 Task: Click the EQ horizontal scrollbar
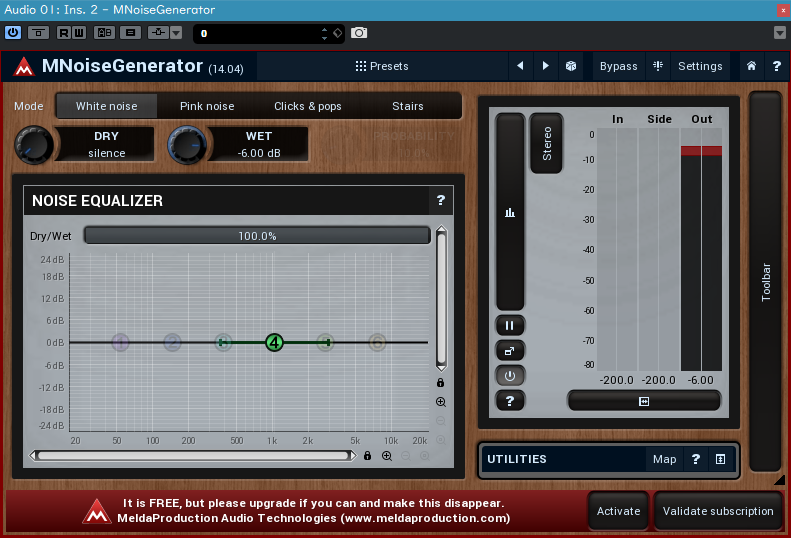(x=193, y=456)
